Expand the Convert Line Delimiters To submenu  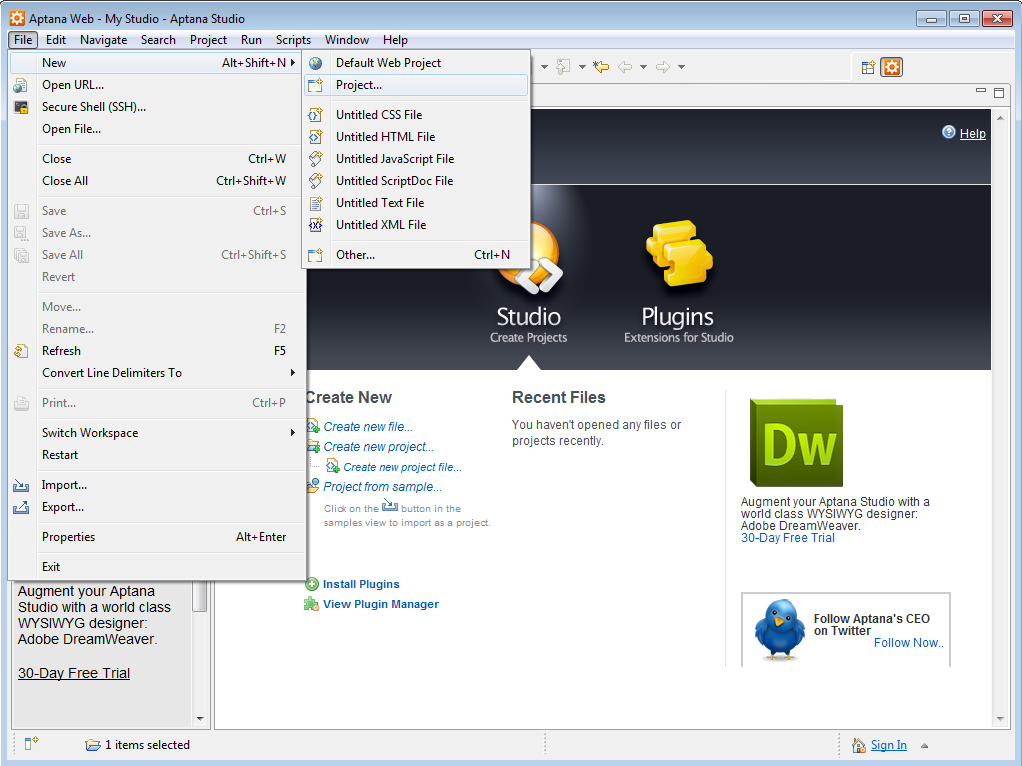pos(293,373)
